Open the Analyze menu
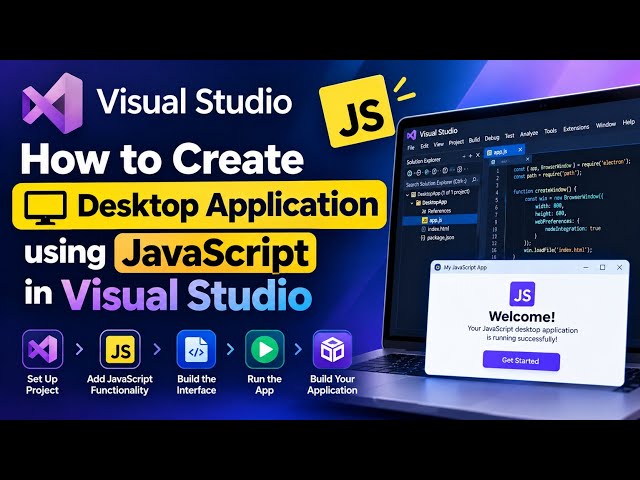 point(529,133)
